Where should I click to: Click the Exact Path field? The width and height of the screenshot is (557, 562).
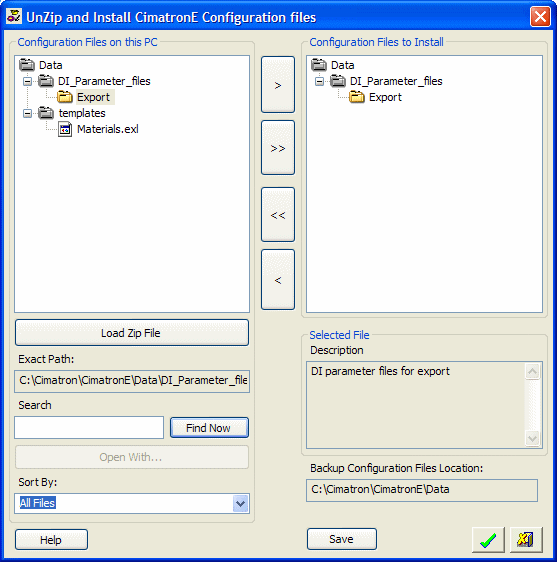tap(132, 381)
